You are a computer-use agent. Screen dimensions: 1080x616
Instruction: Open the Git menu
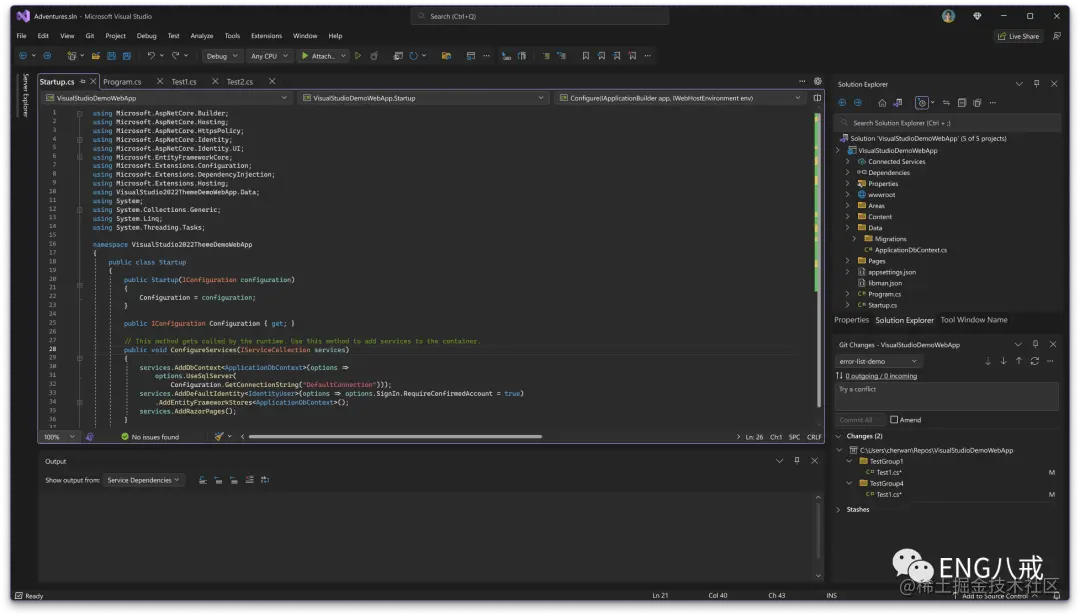point(89,35)
